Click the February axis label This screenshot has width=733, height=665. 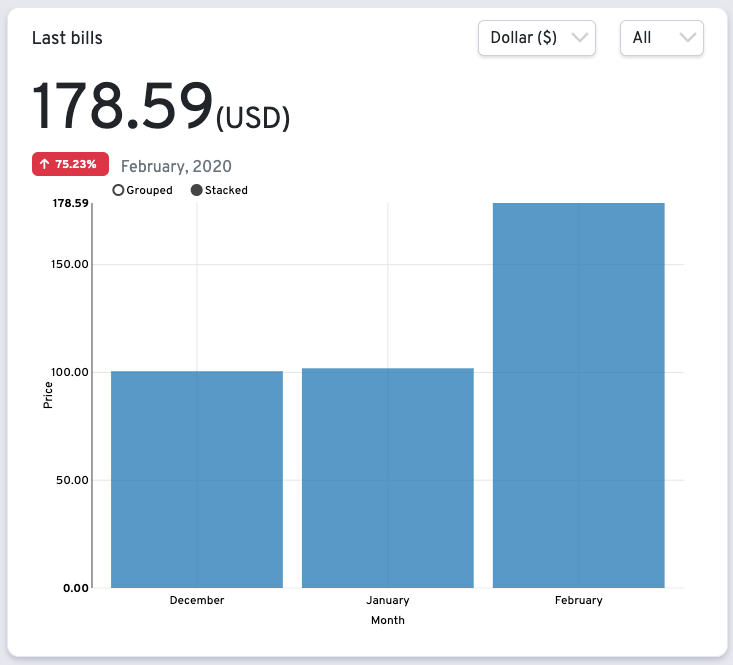click(x=579, y=600)
